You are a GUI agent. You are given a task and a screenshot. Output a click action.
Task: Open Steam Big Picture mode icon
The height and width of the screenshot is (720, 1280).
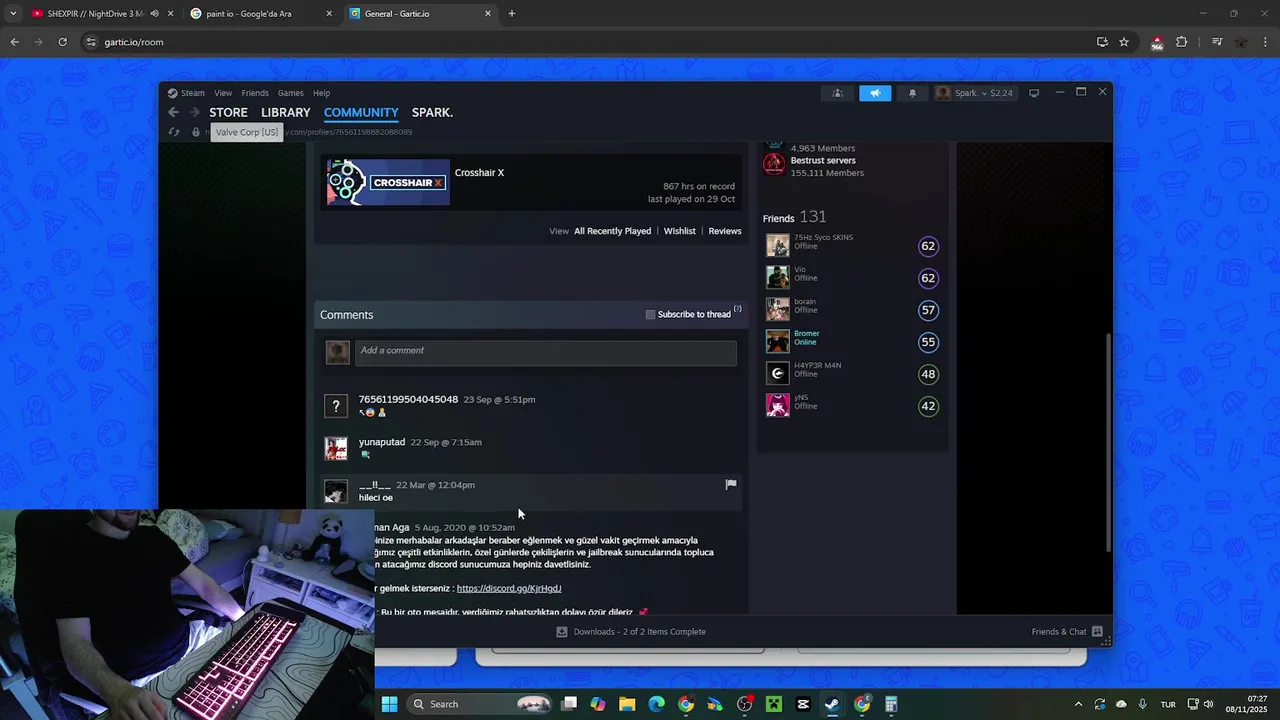click(x=1034, y=93)
